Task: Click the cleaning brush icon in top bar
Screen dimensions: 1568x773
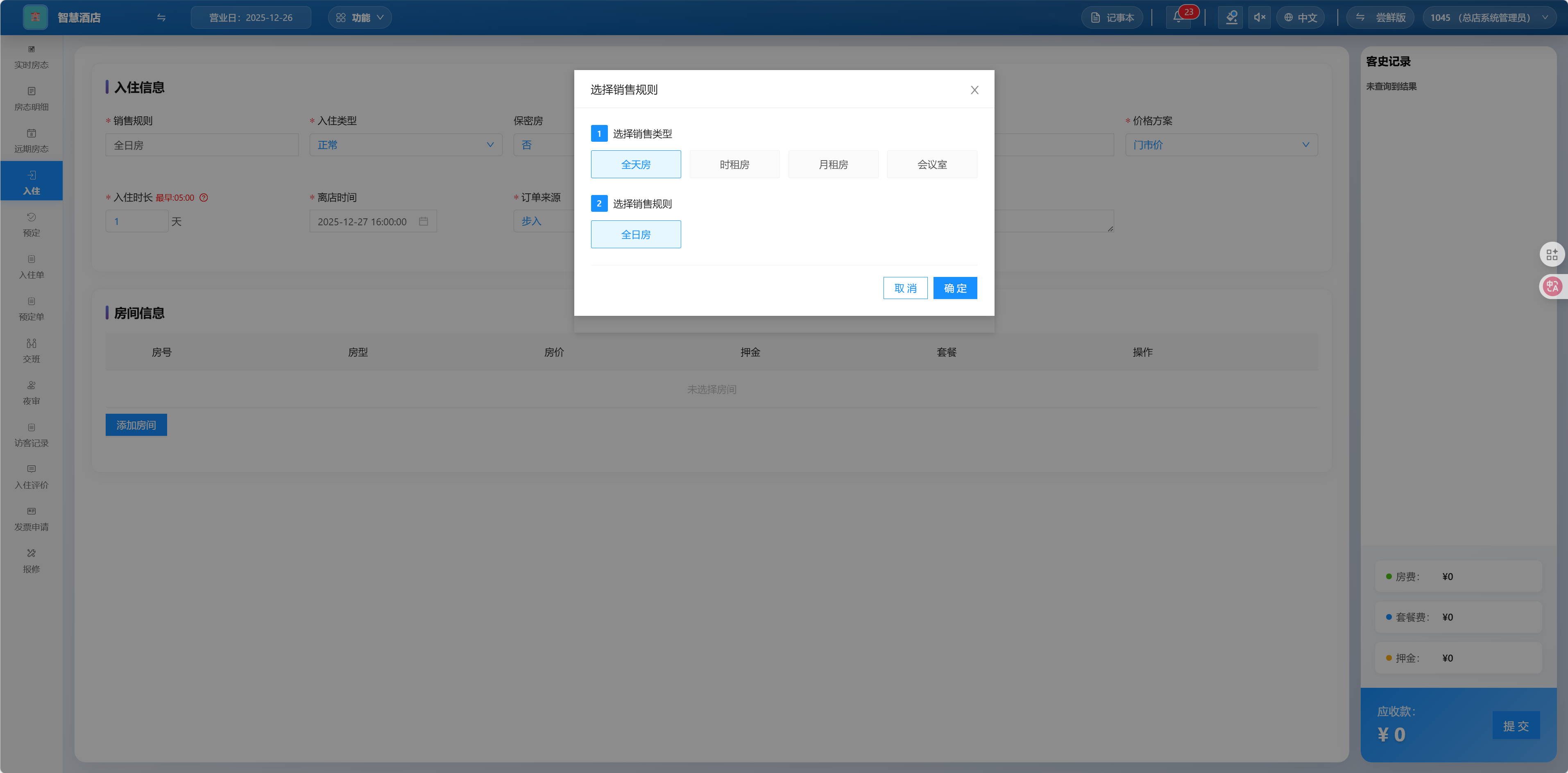Action: [1231, 18]
